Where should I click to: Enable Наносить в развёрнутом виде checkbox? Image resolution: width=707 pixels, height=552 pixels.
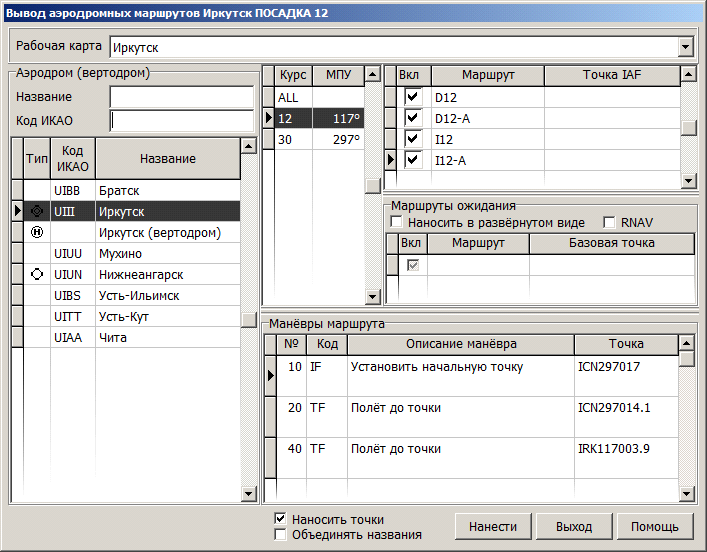tap(397, 222)
